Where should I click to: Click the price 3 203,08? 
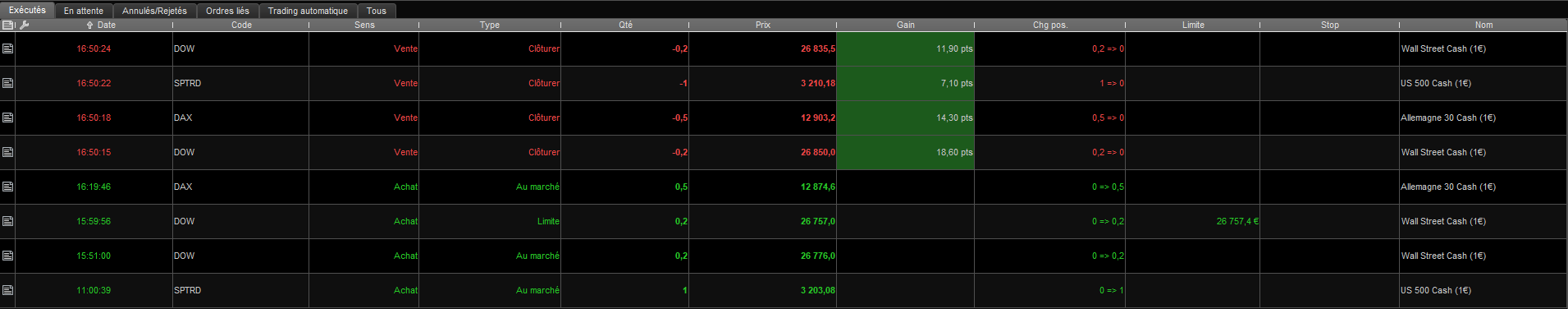click(x=818, y=290)
